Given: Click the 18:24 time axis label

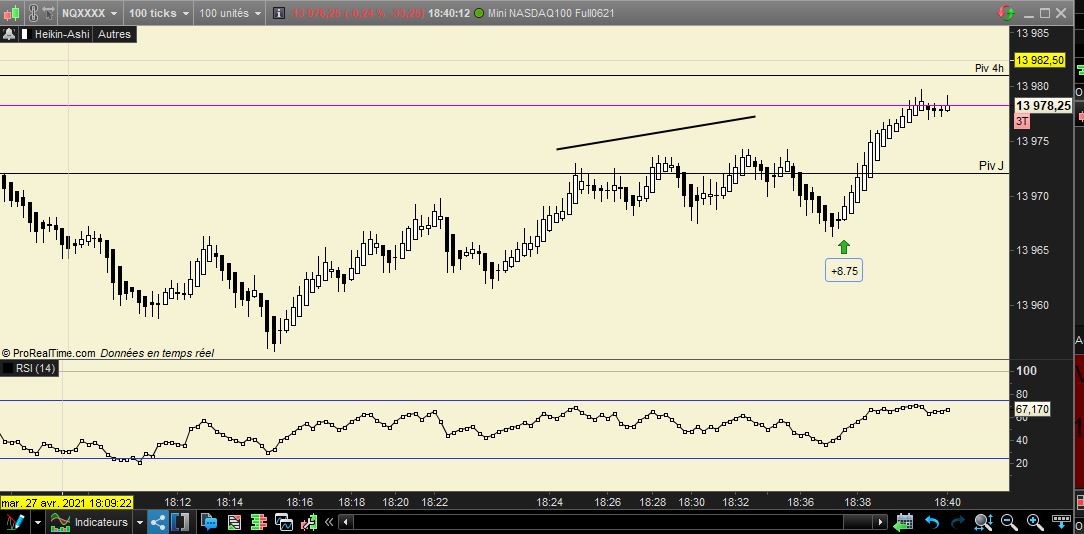Looking at the screenshot, I should (x=551, y=502).
